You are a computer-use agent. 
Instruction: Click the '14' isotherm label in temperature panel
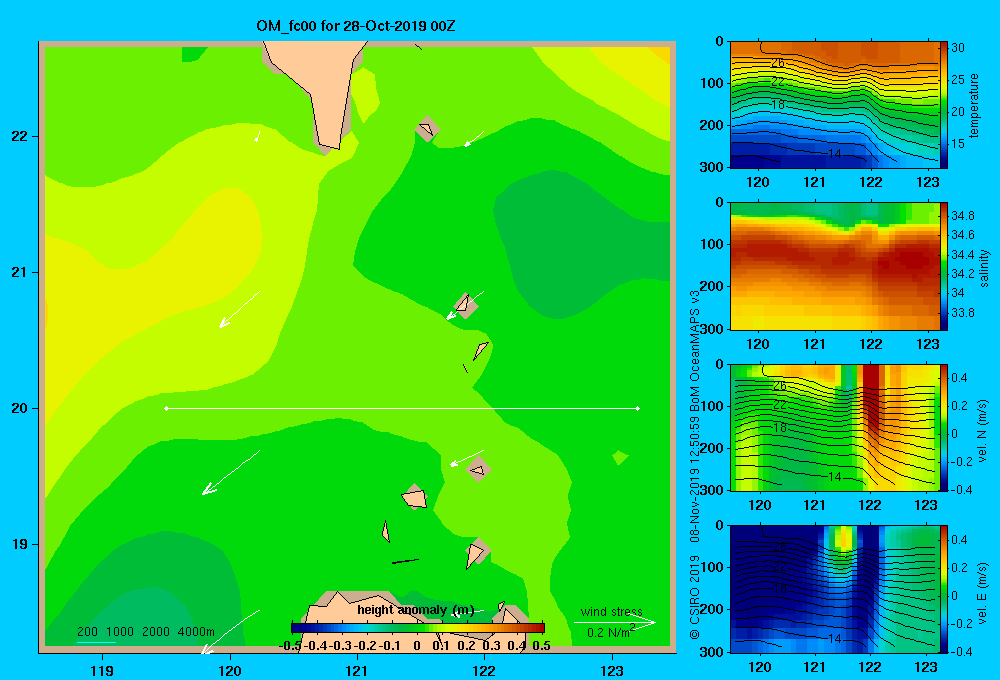point(834,154)
